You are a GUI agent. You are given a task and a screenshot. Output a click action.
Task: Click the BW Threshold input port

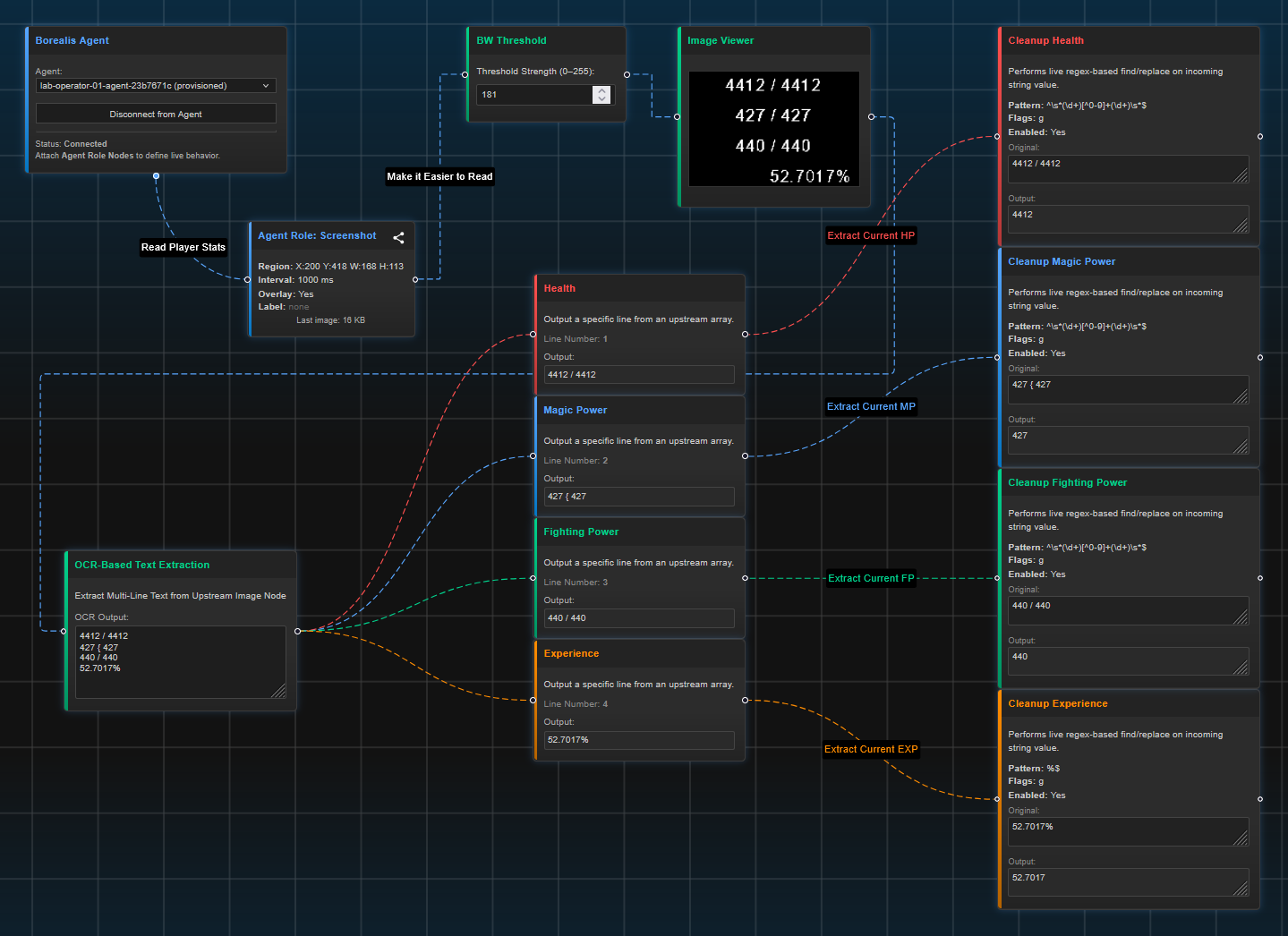click(x=465, y=74)
